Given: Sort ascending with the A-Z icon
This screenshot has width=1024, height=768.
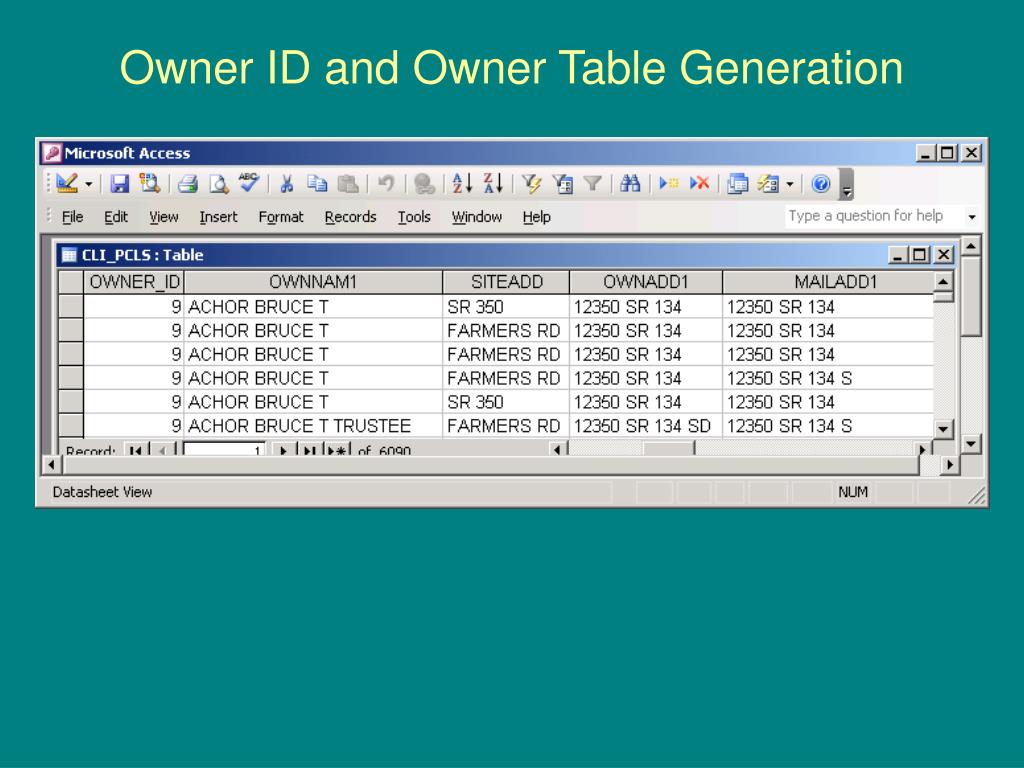Looking at the screenshot, I should point(462,184).
